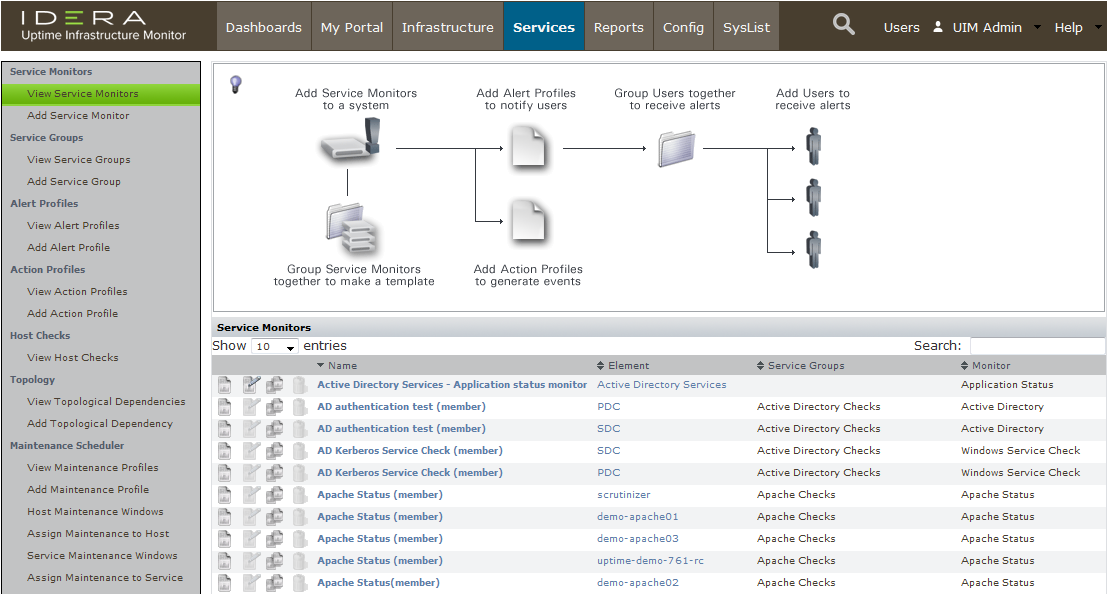Select the Services tab

click(x=544, y=27)
